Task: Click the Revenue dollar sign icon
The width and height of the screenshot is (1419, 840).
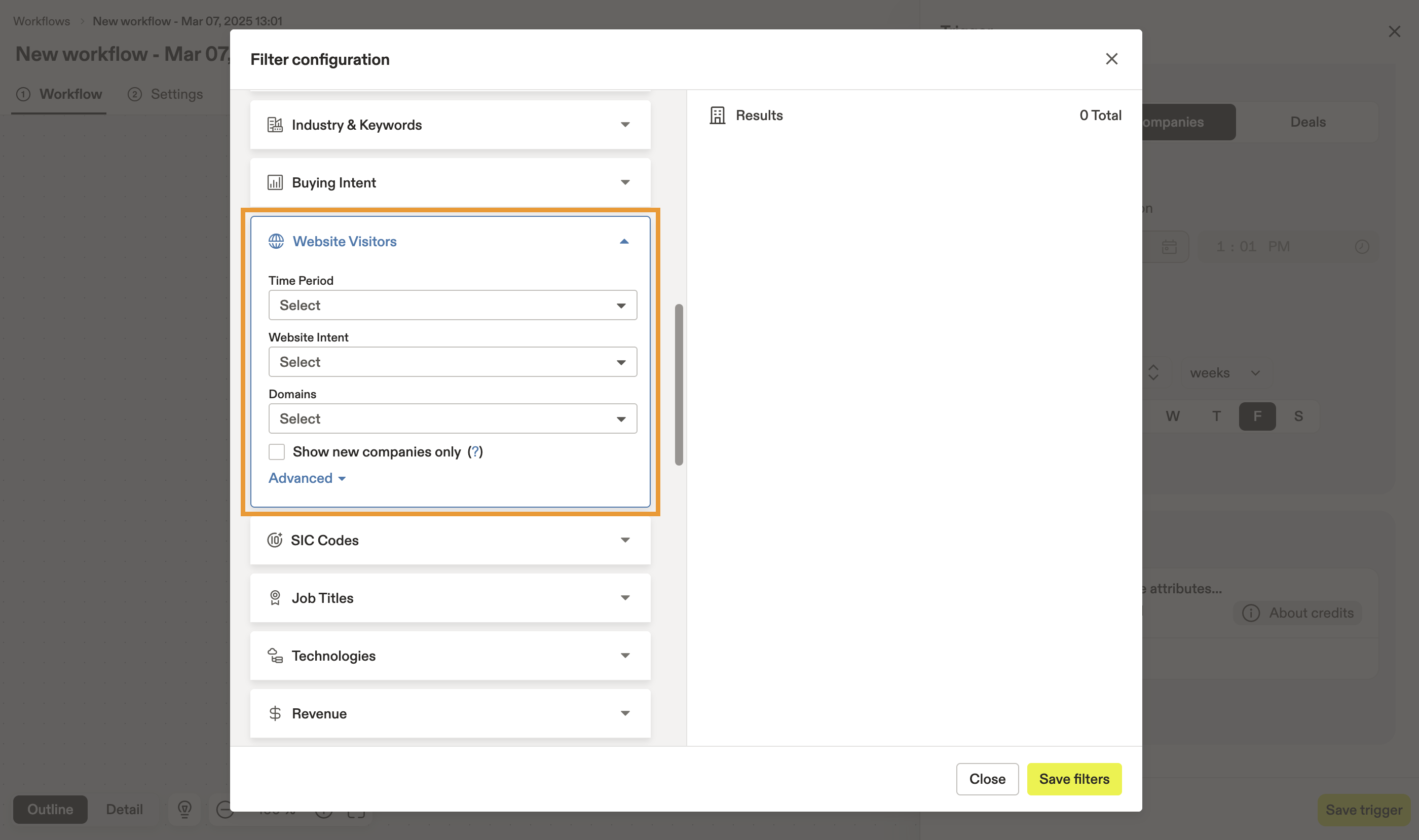Action: click(x=275, y=713)
